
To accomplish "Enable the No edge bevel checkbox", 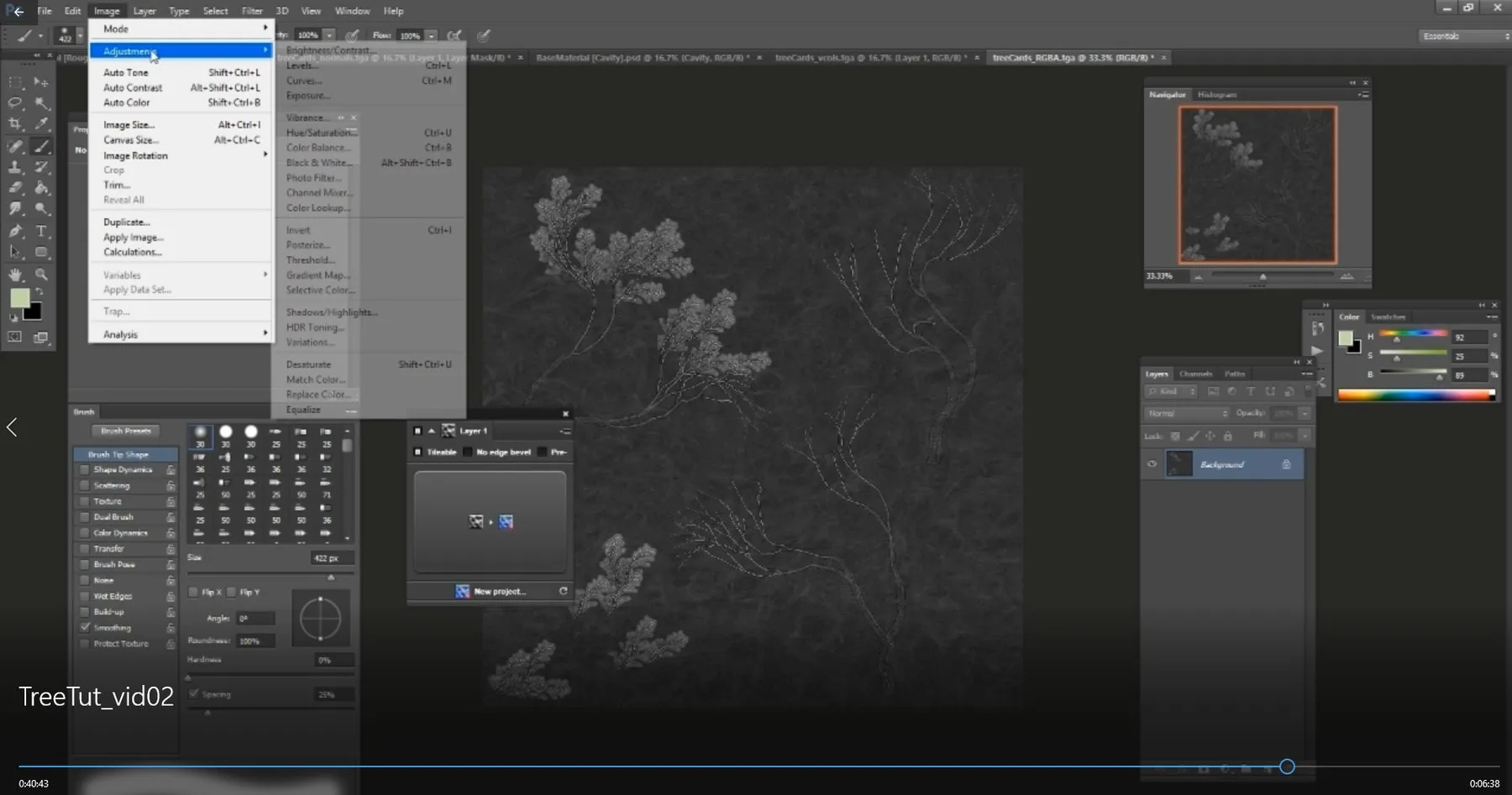I will pos(468,451).
